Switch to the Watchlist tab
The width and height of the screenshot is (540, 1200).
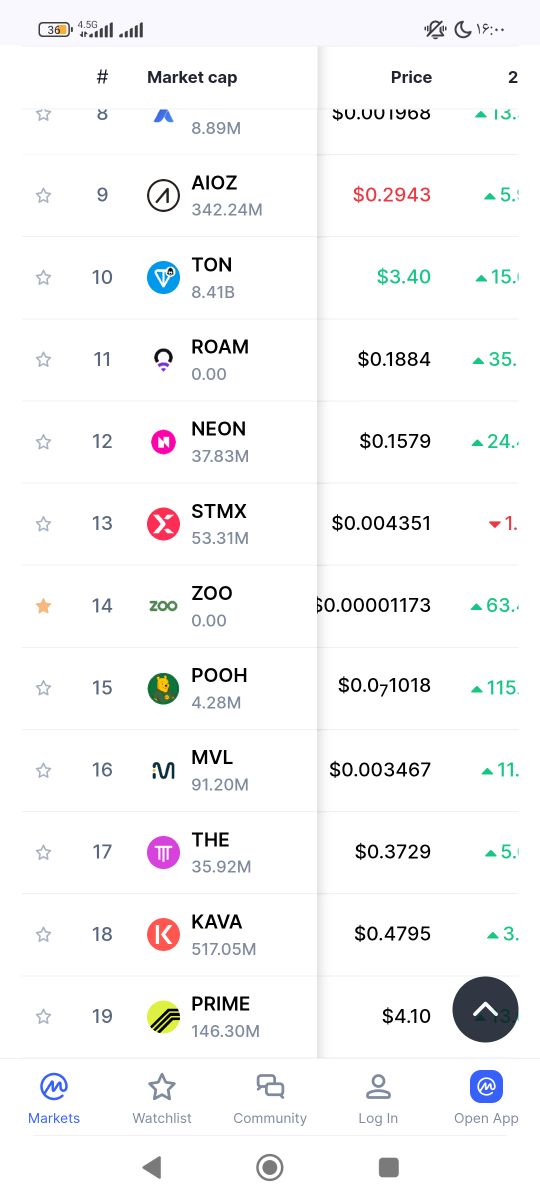162,1099
